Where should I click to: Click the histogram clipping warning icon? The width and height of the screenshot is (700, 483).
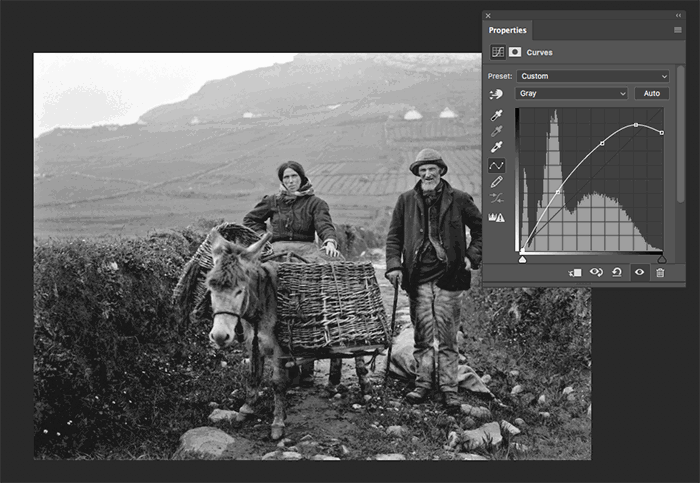pos(496,217)
